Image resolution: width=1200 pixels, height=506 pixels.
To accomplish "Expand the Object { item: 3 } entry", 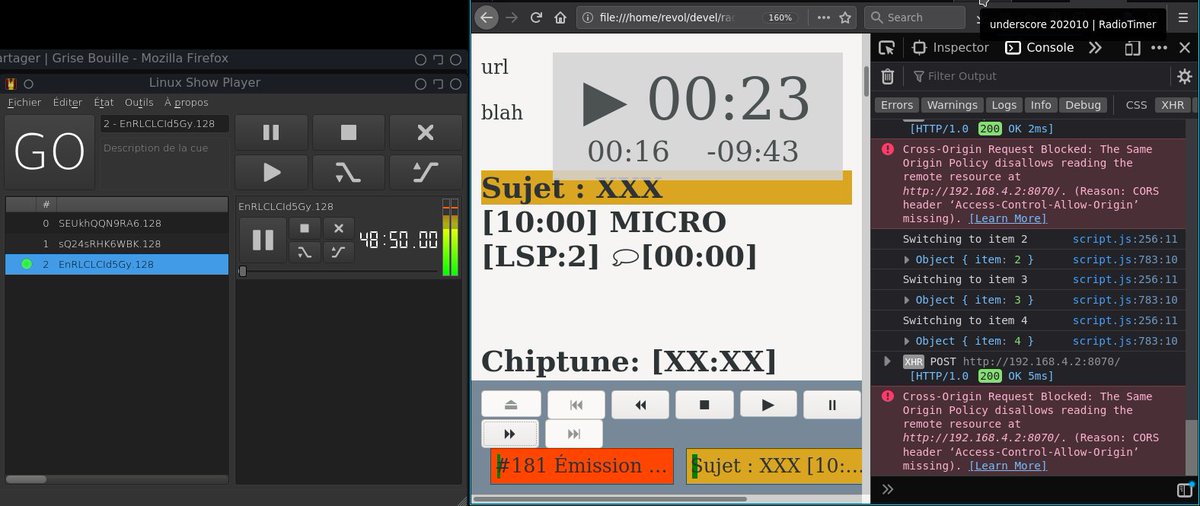I will coord(907,300).
